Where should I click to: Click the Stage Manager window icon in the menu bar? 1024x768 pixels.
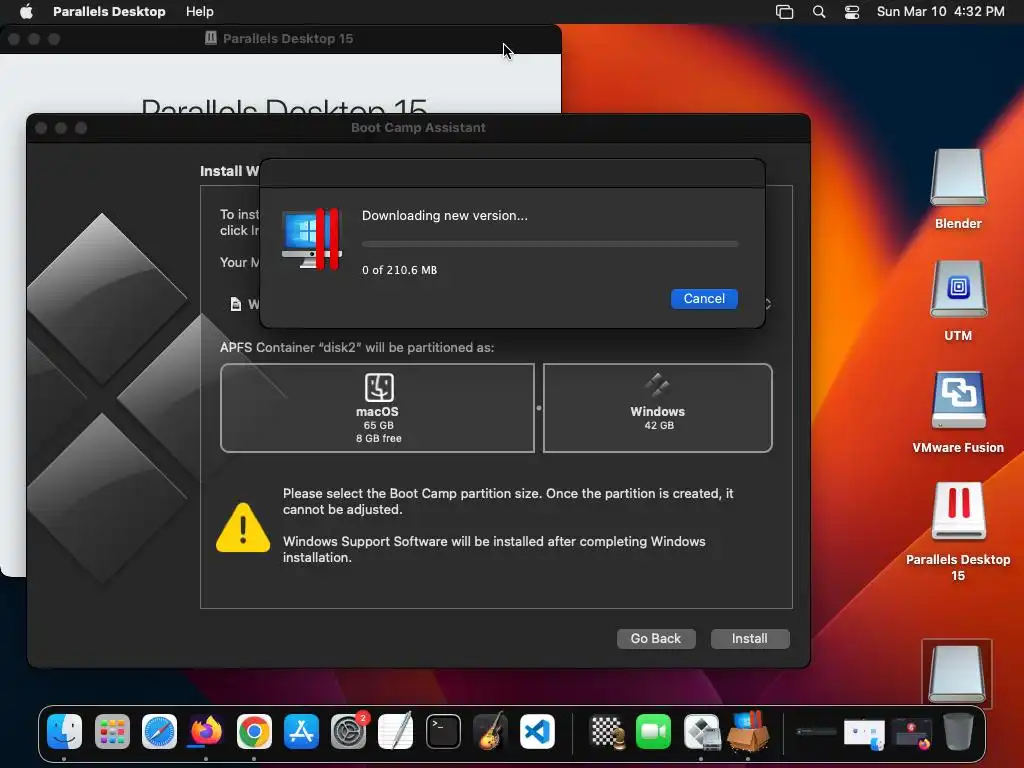[x=784, y=12]
